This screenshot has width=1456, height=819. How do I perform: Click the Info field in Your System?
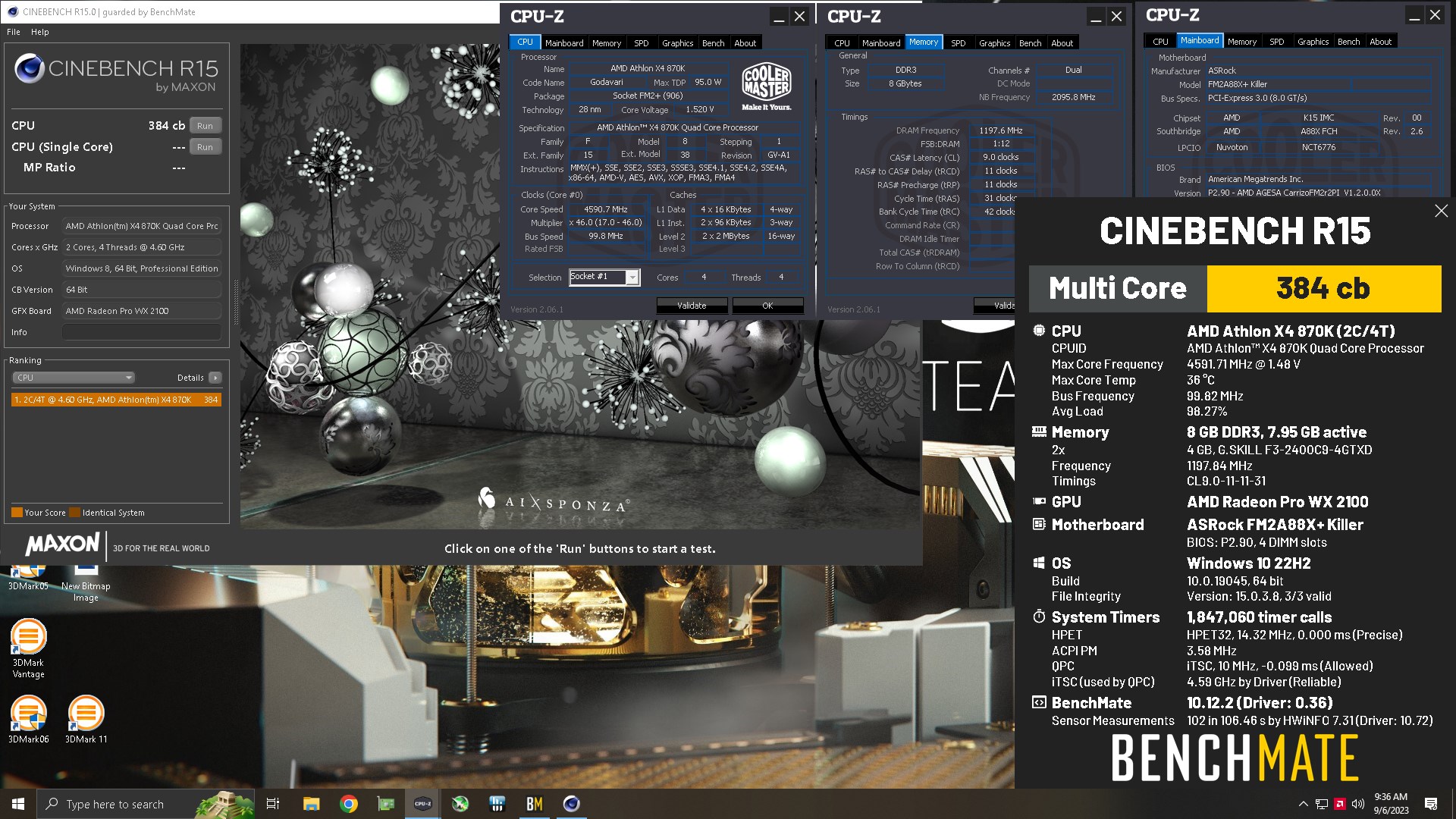pyautogui.click(x=142, y=332)
